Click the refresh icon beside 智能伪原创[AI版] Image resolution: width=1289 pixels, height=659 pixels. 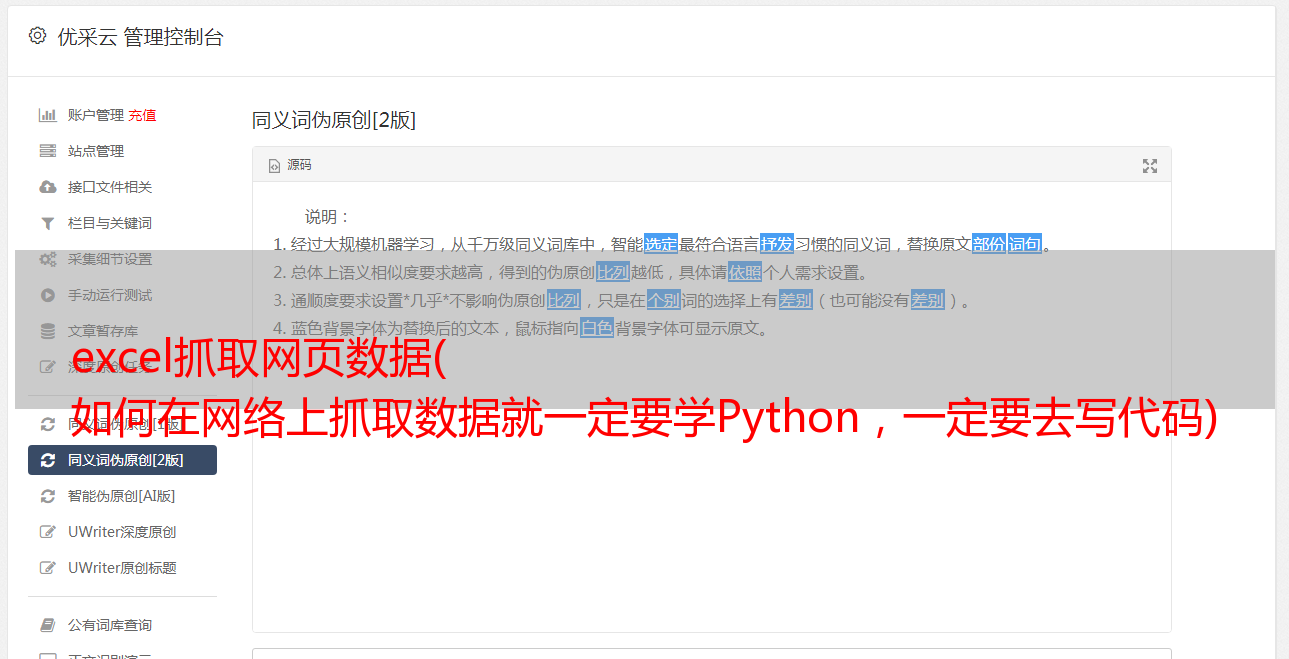47,496
